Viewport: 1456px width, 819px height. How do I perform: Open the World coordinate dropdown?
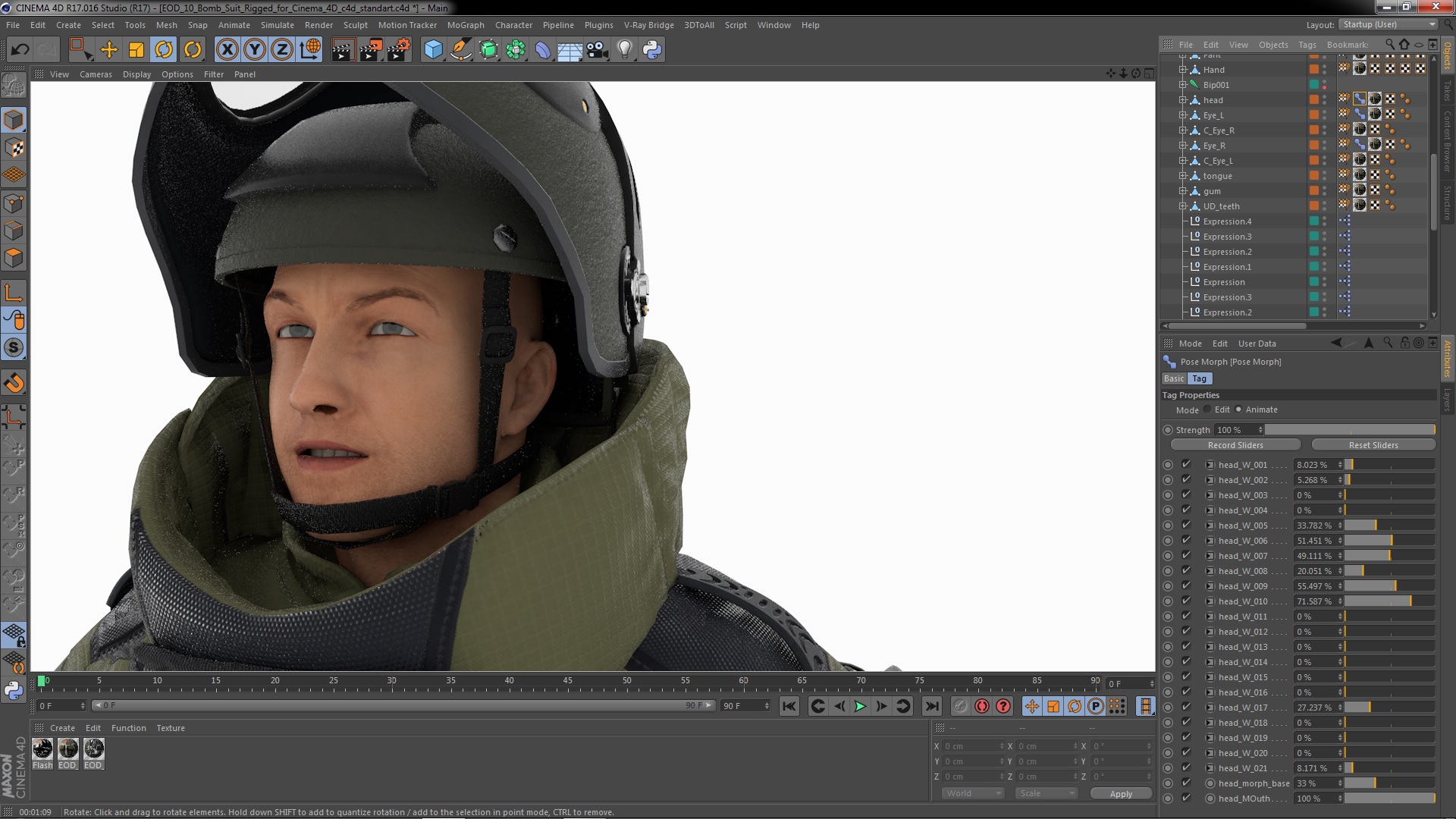[x=973, y=793]
